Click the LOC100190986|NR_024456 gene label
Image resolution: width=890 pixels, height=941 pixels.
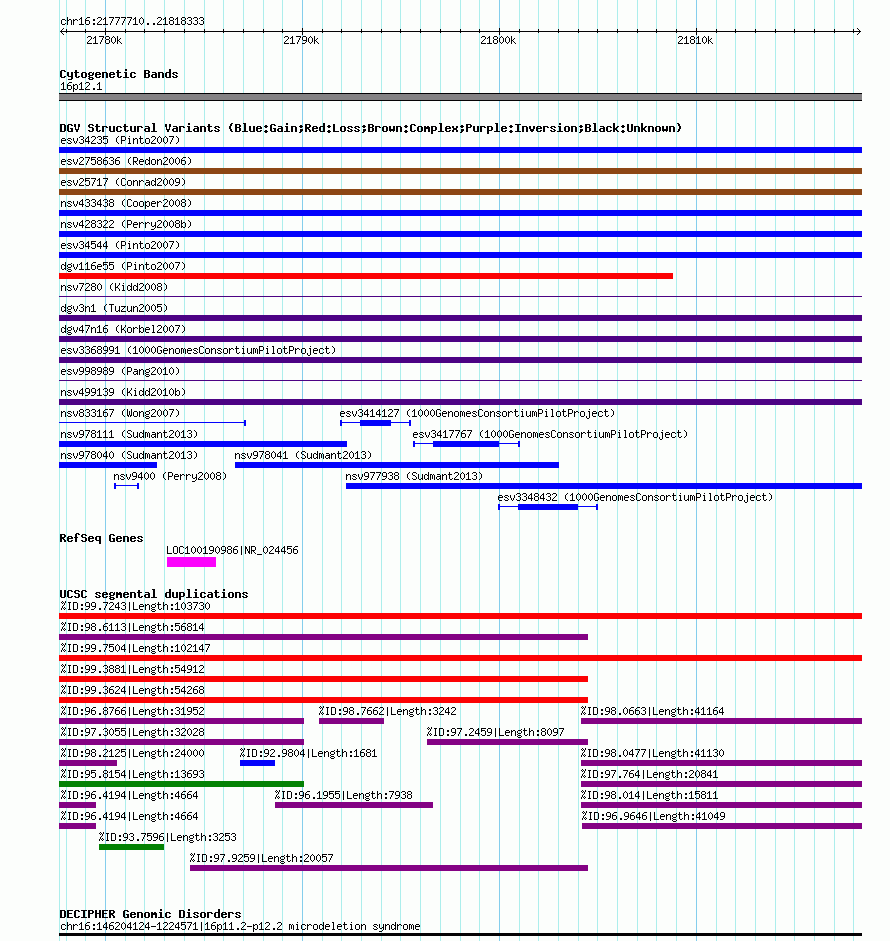point(232,550)
